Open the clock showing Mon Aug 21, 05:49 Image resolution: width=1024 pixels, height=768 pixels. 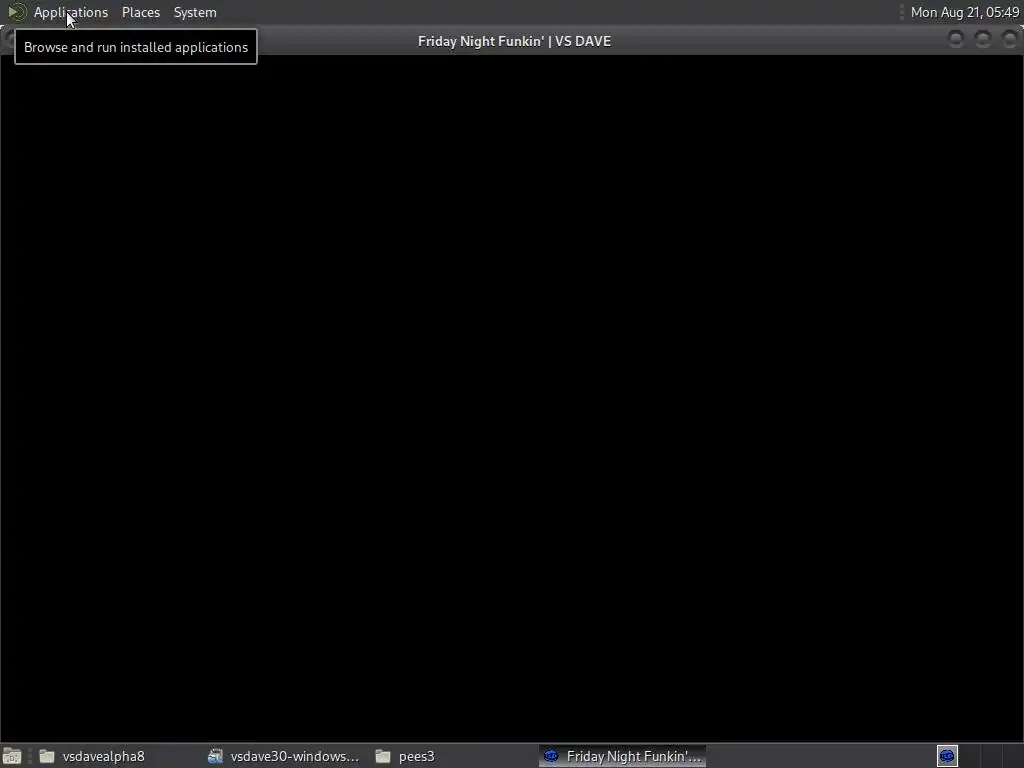(x=965, y=12)
